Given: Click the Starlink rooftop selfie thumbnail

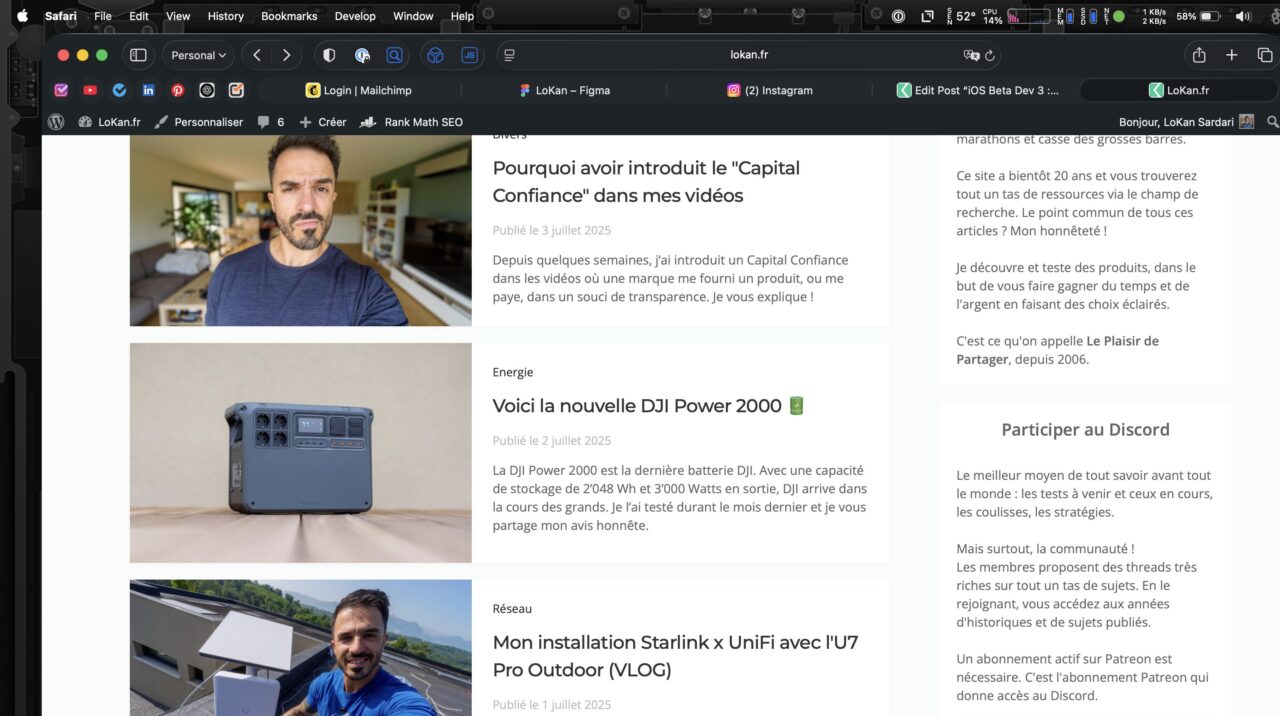Looking at the screenshot, I should [x=300, y=648].
